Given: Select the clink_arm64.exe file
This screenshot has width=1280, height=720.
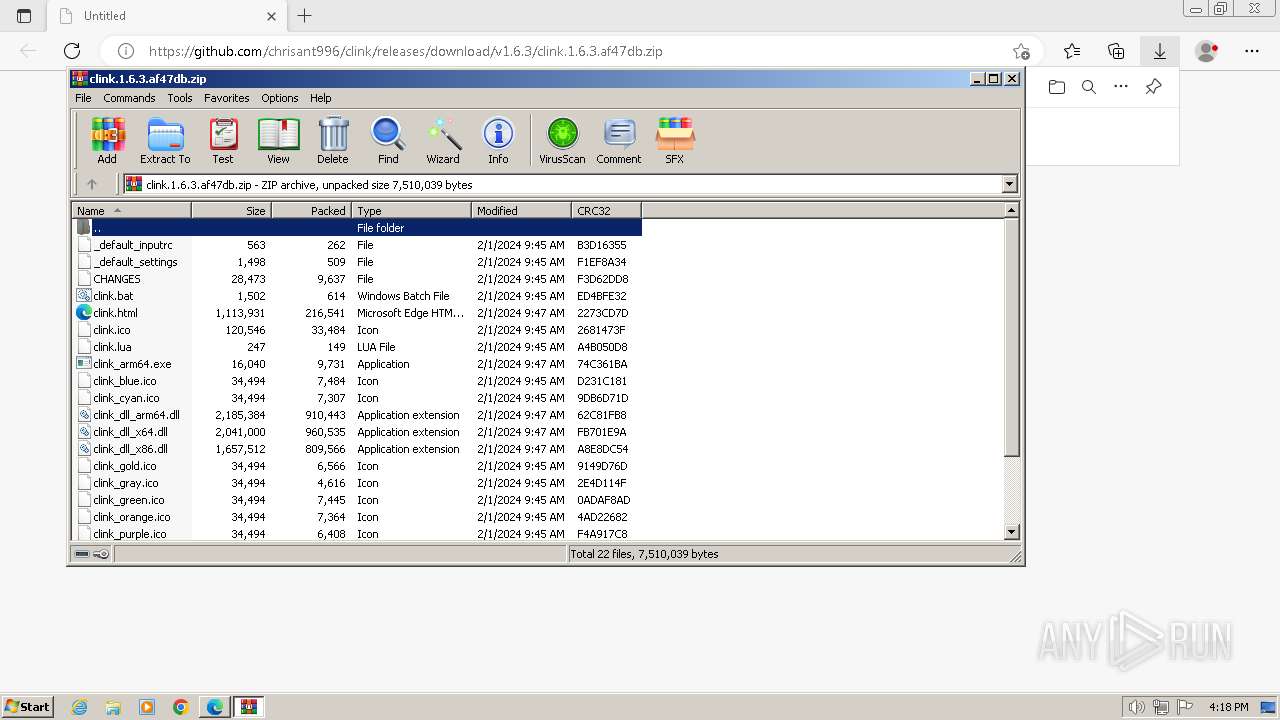Looking at the screenshot, I should (132, 364).
